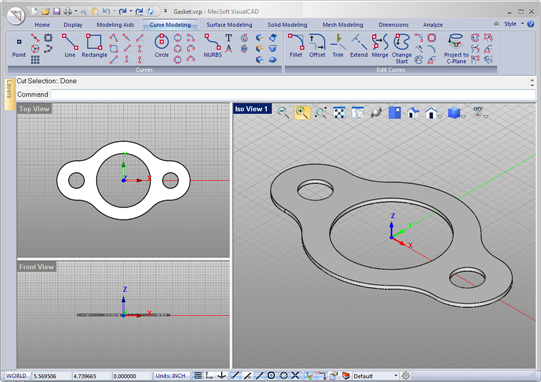The image size is (541, 382).
Task: Click the zoom in magnifier in Iso View
Action: pyautogui.click(x=302, y=112)
